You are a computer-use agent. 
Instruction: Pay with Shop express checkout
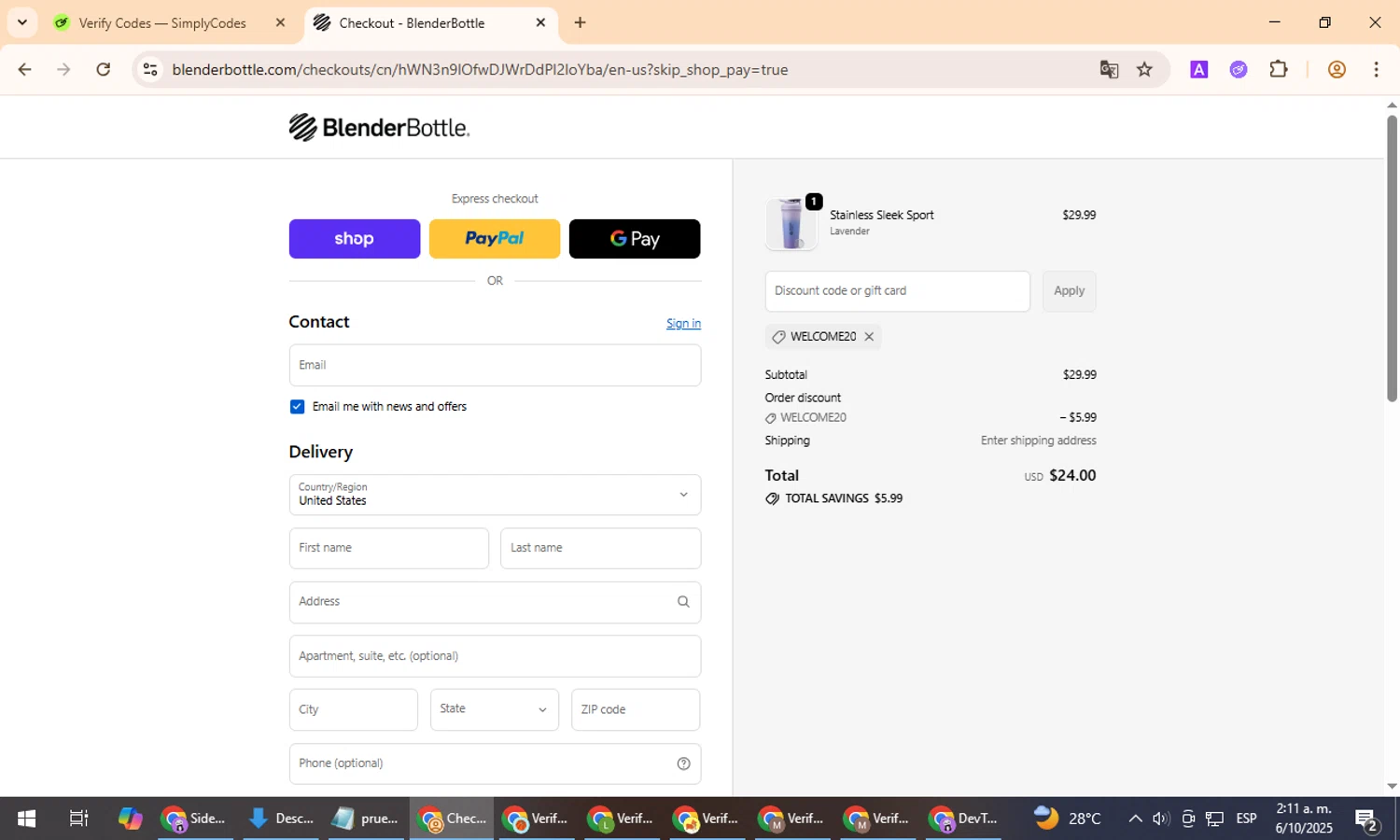coord(355,239)
